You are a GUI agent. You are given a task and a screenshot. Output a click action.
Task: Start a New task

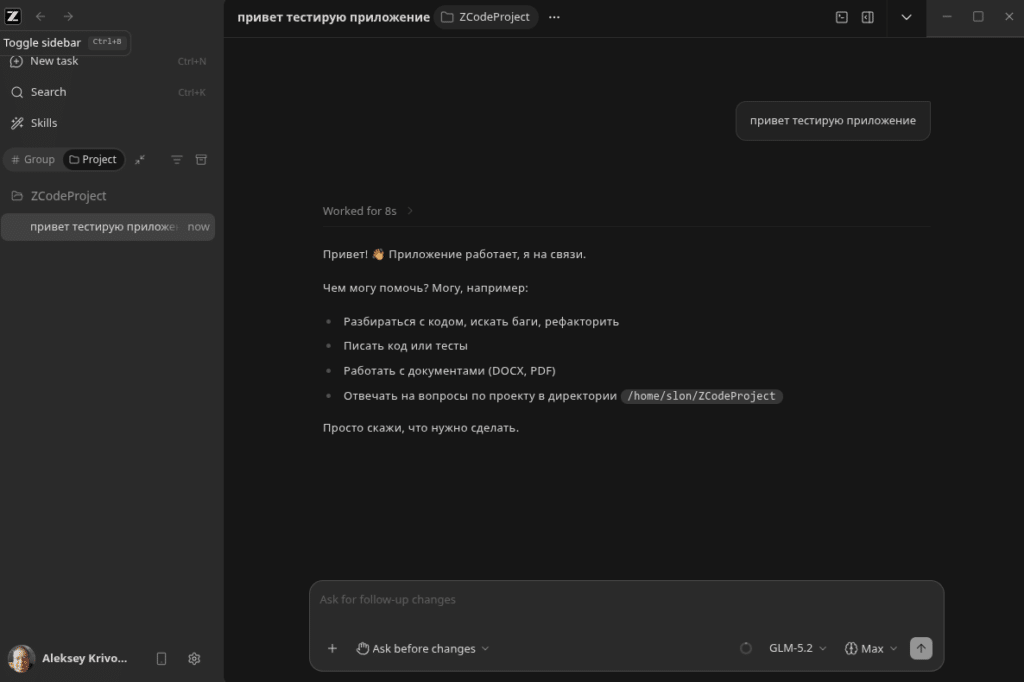[x=108, y=61]
